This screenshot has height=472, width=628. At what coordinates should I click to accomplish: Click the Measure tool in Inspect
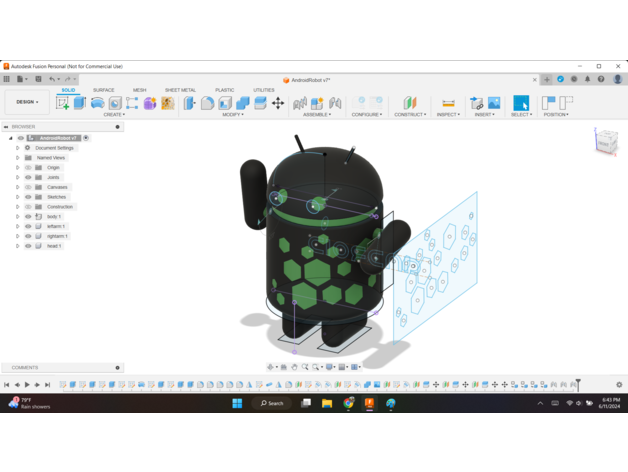coord(448,102)
